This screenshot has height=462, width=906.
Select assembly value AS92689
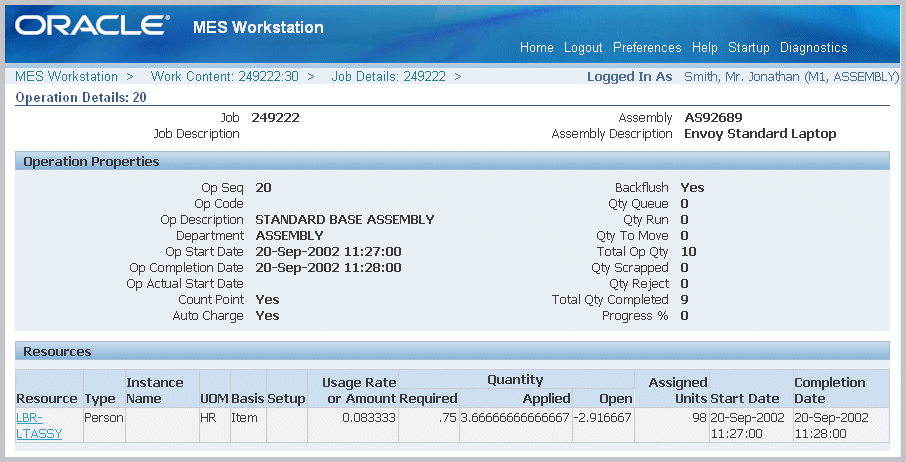[x=714, y=118]
